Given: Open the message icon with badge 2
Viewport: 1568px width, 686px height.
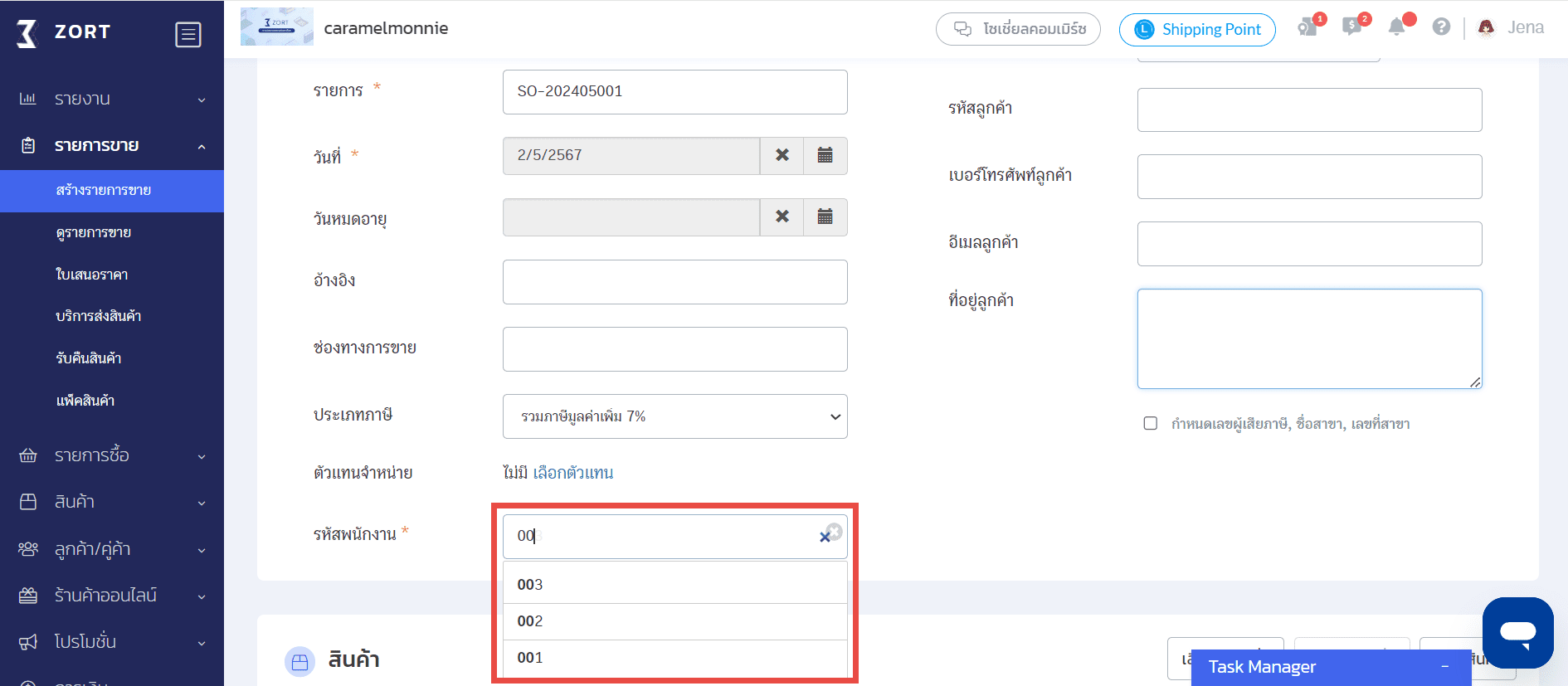Looking at the screenshot, I should pyautogui.click(x=1353, y=27).
